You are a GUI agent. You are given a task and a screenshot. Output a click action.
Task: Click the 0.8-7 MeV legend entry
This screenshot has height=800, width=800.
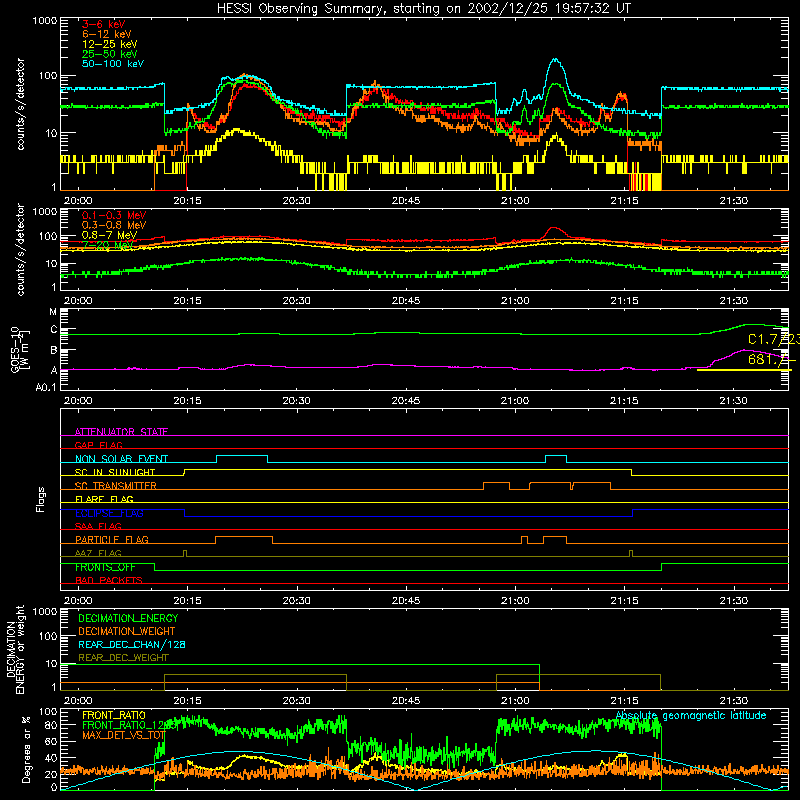pos(109,235)
